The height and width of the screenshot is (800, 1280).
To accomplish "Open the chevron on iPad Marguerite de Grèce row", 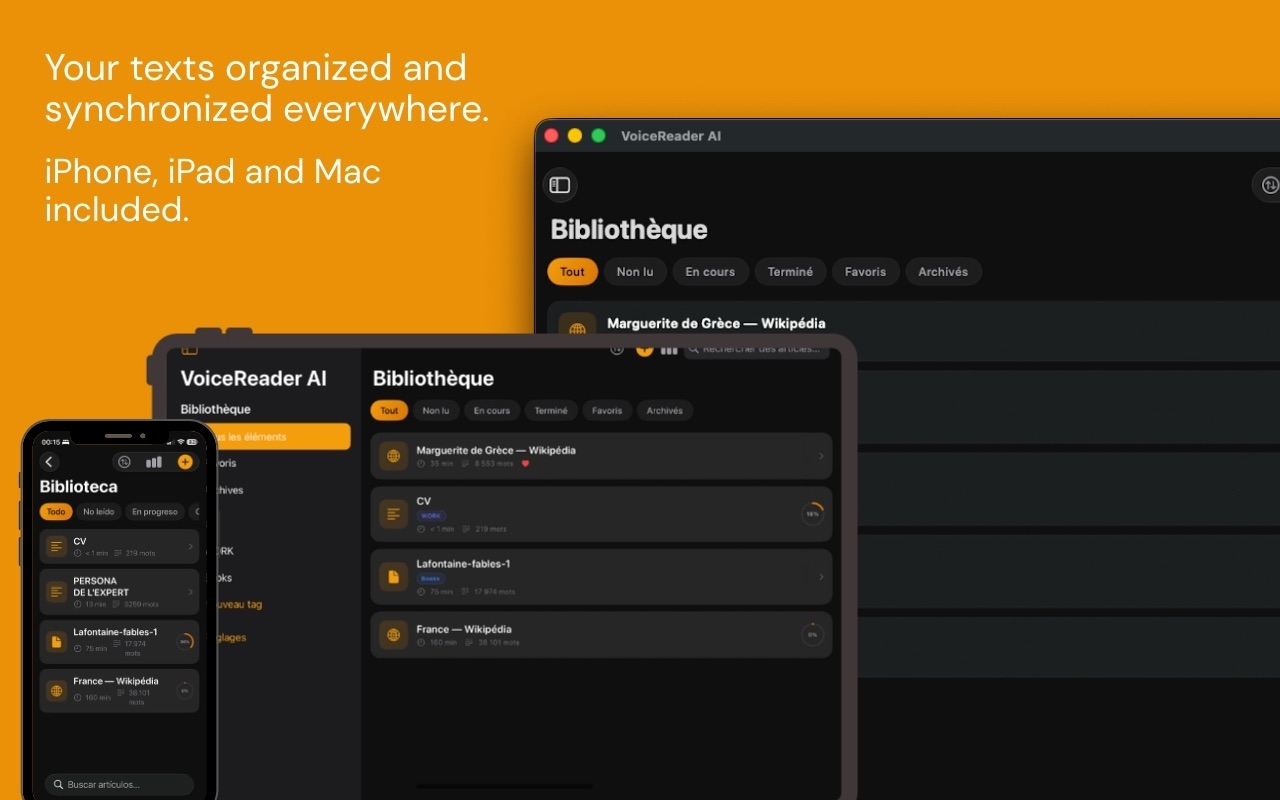I will pyautogui.click(x=821, y=456).
